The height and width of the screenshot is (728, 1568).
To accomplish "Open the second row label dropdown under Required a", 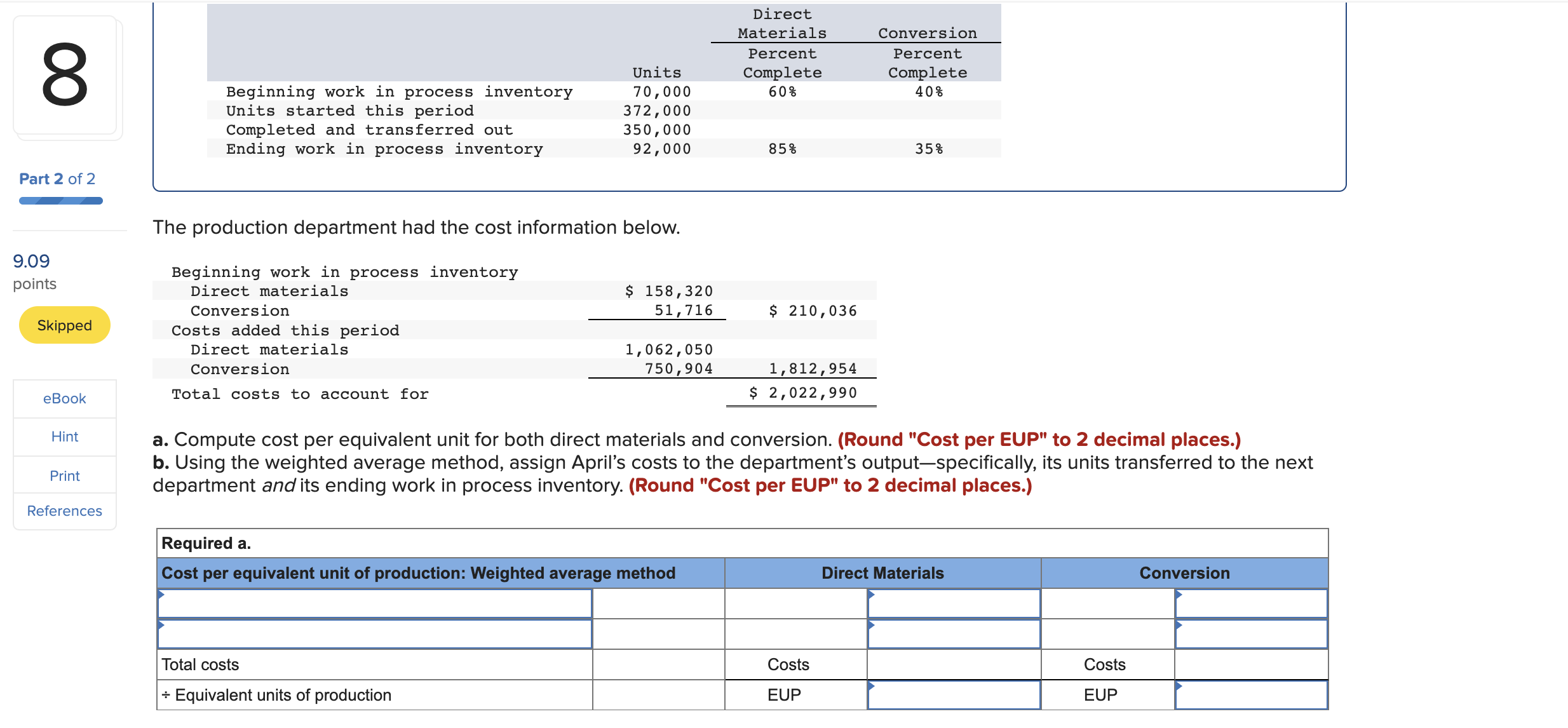I will click(x=375, y=633).
